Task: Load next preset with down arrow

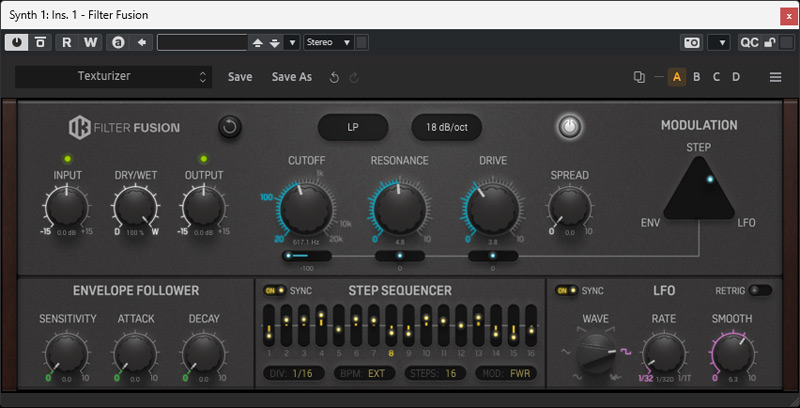Action: click(x=274, y=43)
